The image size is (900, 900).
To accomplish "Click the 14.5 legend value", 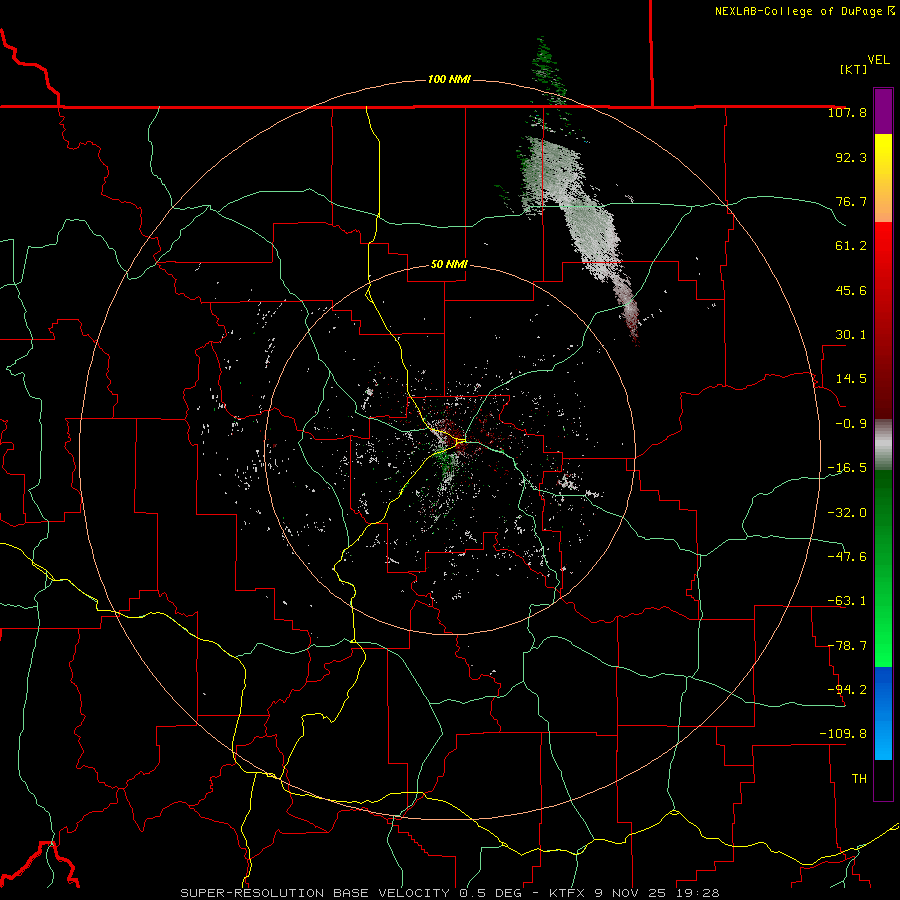I will [851, 379].
